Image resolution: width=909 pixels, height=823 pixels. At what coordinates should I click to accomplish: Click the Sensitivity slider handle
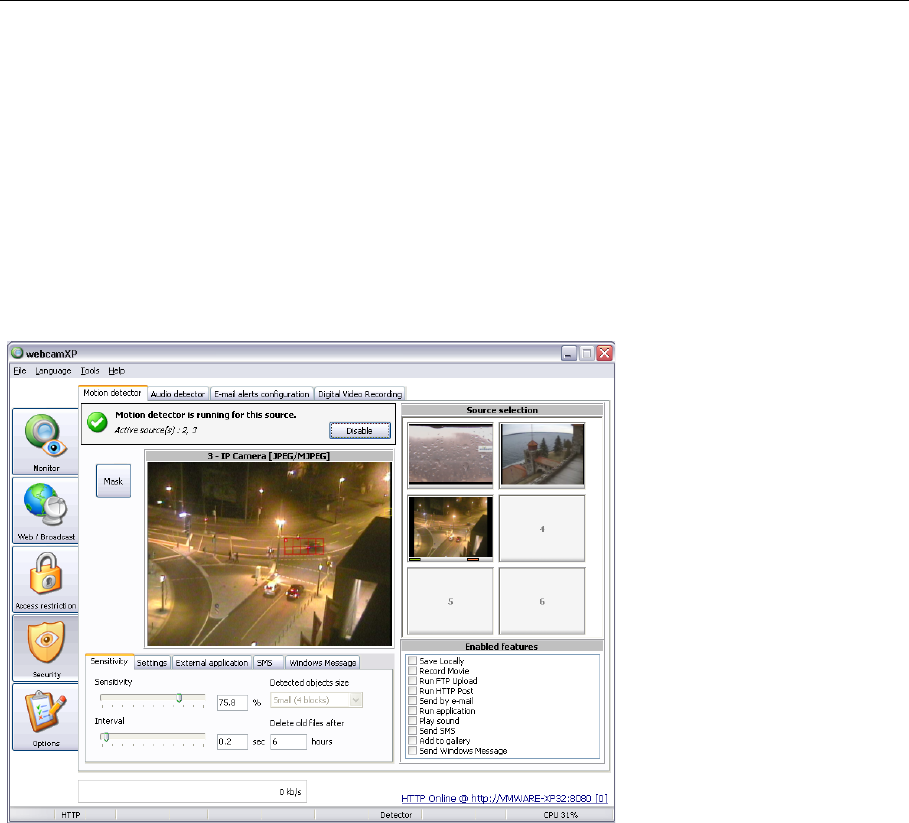point(179,698)
